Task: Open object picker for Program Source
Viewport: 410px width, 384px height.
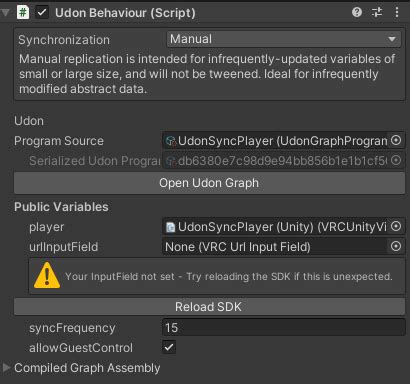Action: 396,140
